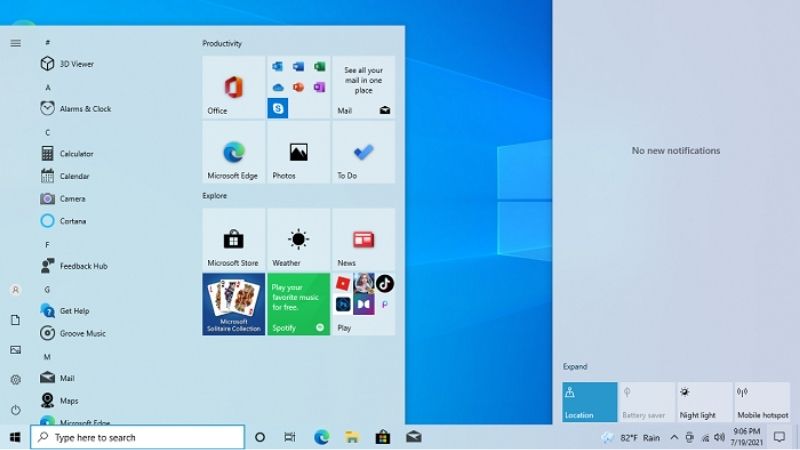This screenshot has height=450, width=800.
Task: Open Settings gear in Start sidebar
Action: (15, 380)
